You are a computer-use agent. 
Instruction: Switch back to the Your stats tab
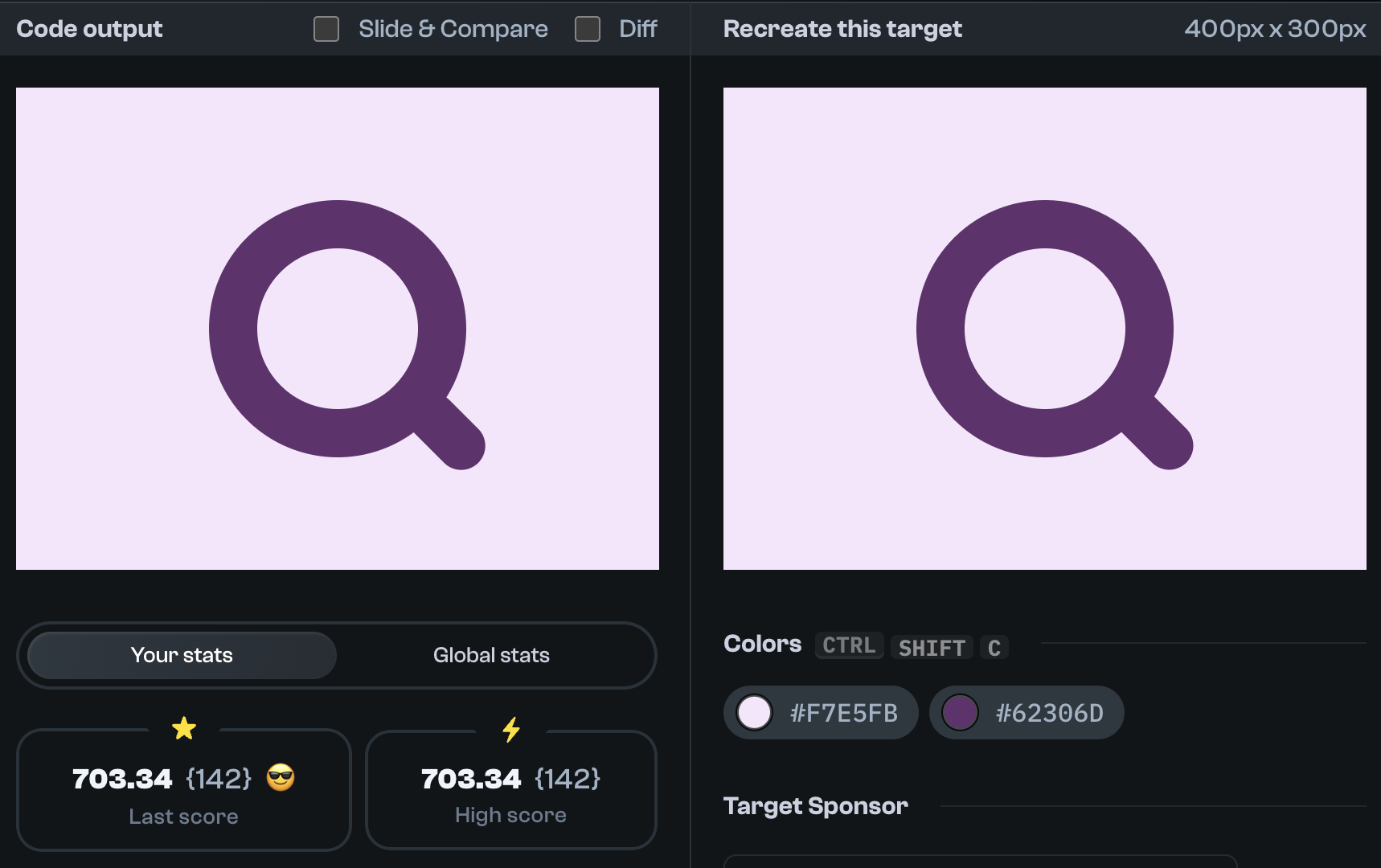182,655
